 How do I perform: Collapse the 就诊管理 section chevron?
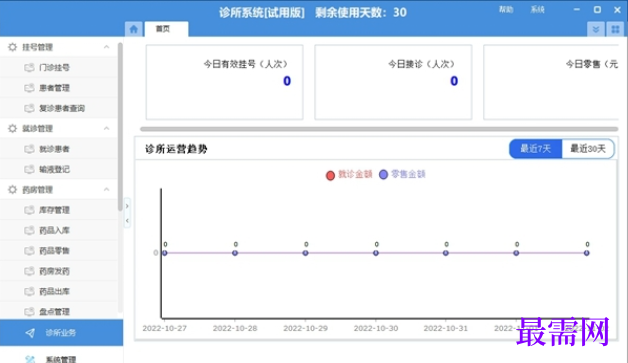tap(106, 129)
